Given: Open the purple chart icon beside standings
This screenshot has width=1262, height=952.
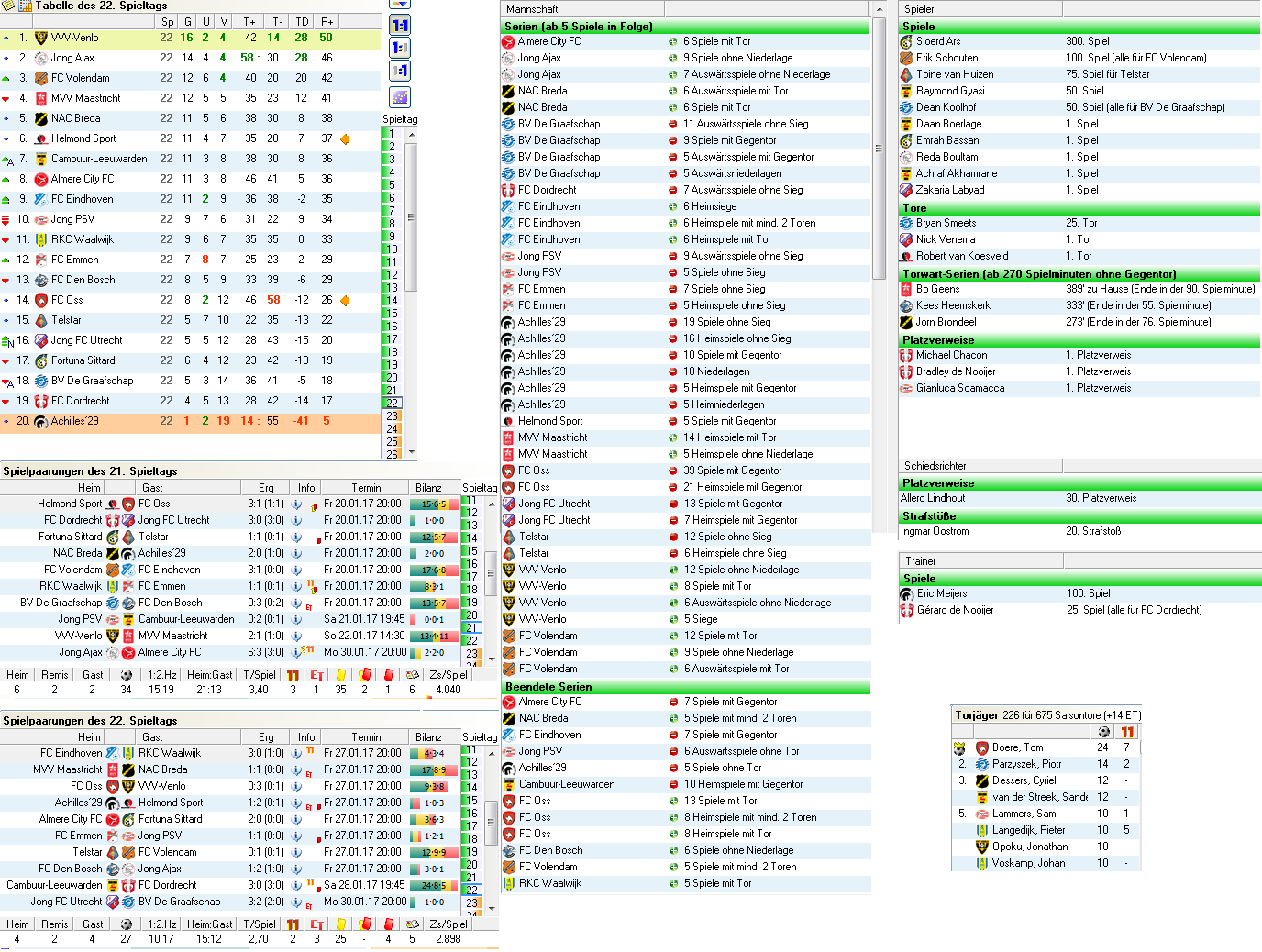Looking at the screenshot, I should [400, 96].
